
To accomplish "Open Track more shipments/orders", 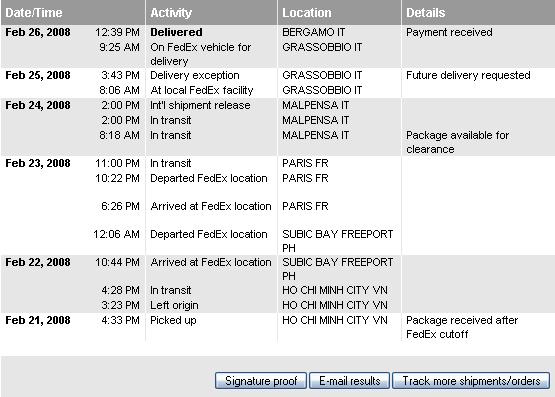I will 471,381.
